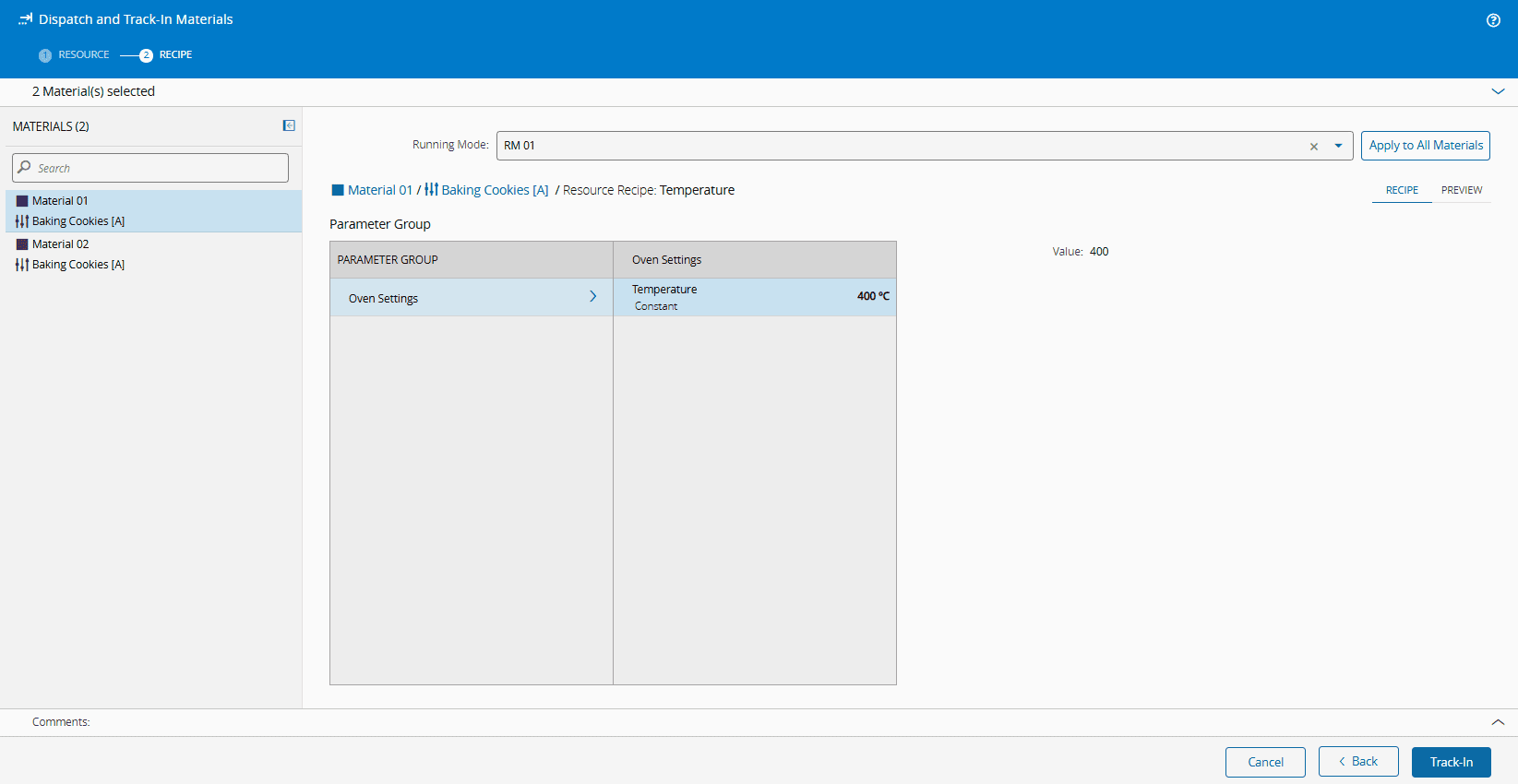Switch to the RECIPE tab

click(x=1402, y=190)
